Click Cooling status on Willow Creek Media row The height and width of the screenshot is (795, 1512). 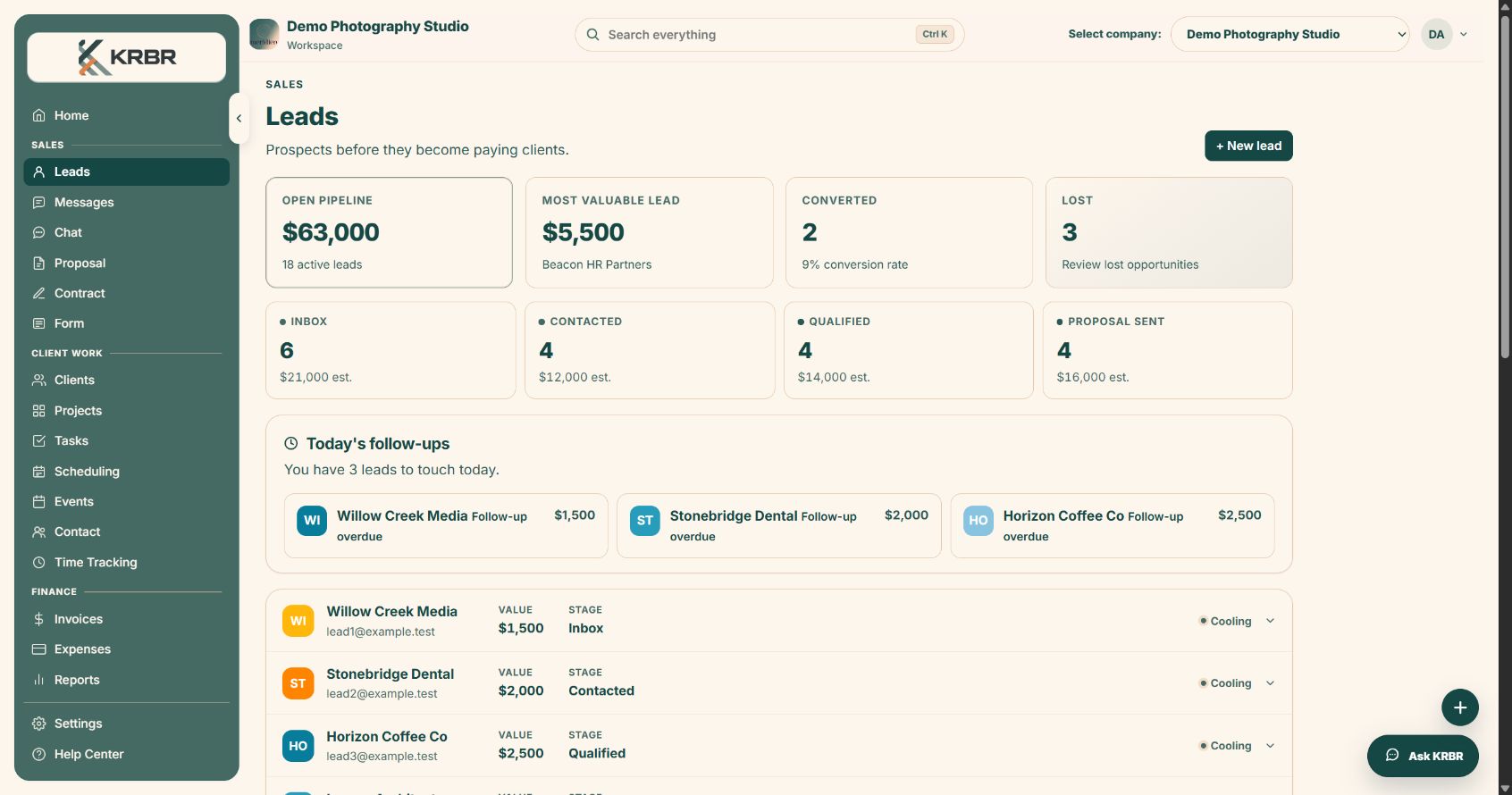[x=1225, y=621]
